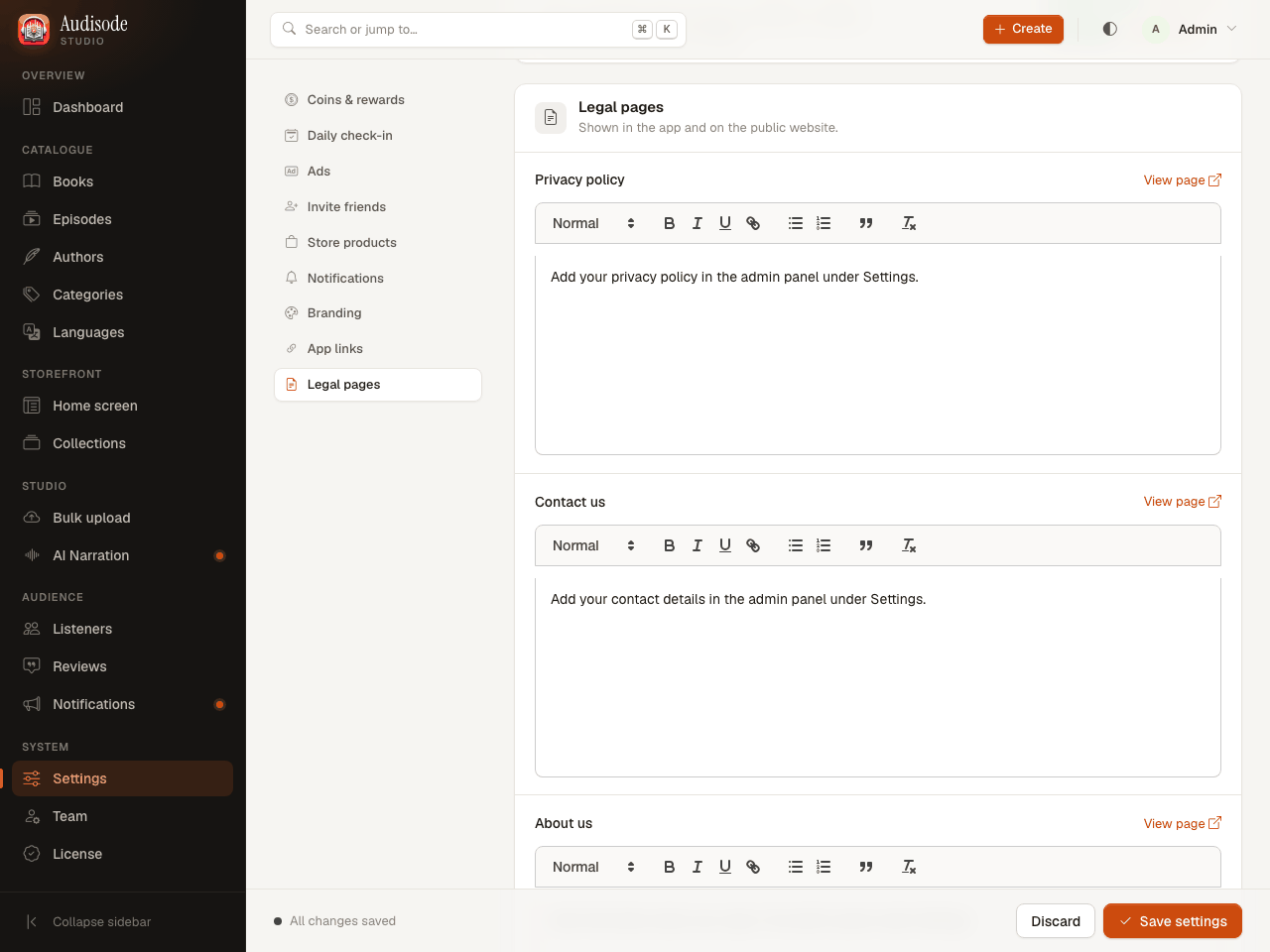The height and width of the screenshot is (952, 1270).
Task: Open AI Narration in sidebar
Action: [x=123, y=555]
